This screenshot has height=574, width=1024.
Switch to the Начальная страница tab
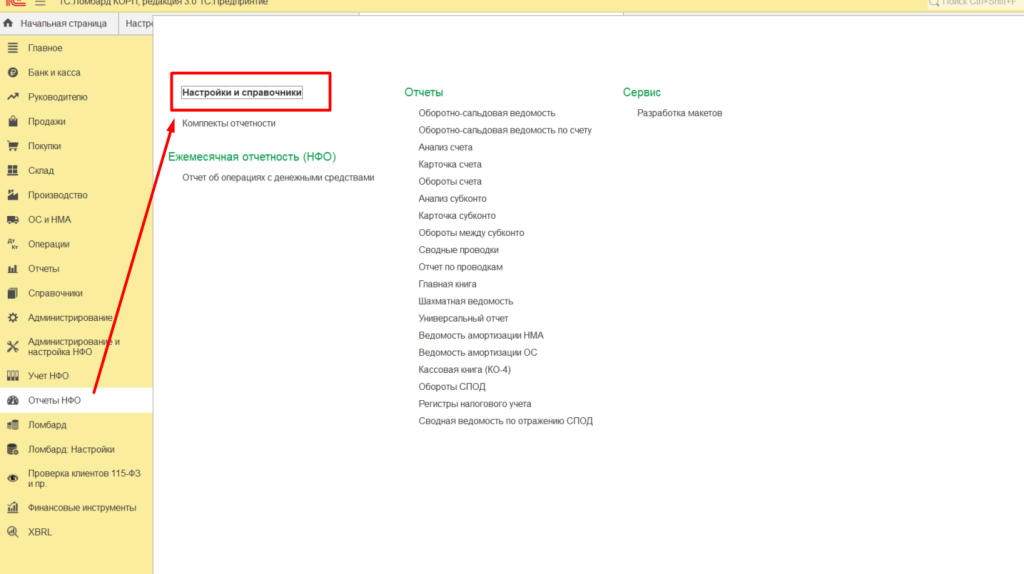click(56, 22)
